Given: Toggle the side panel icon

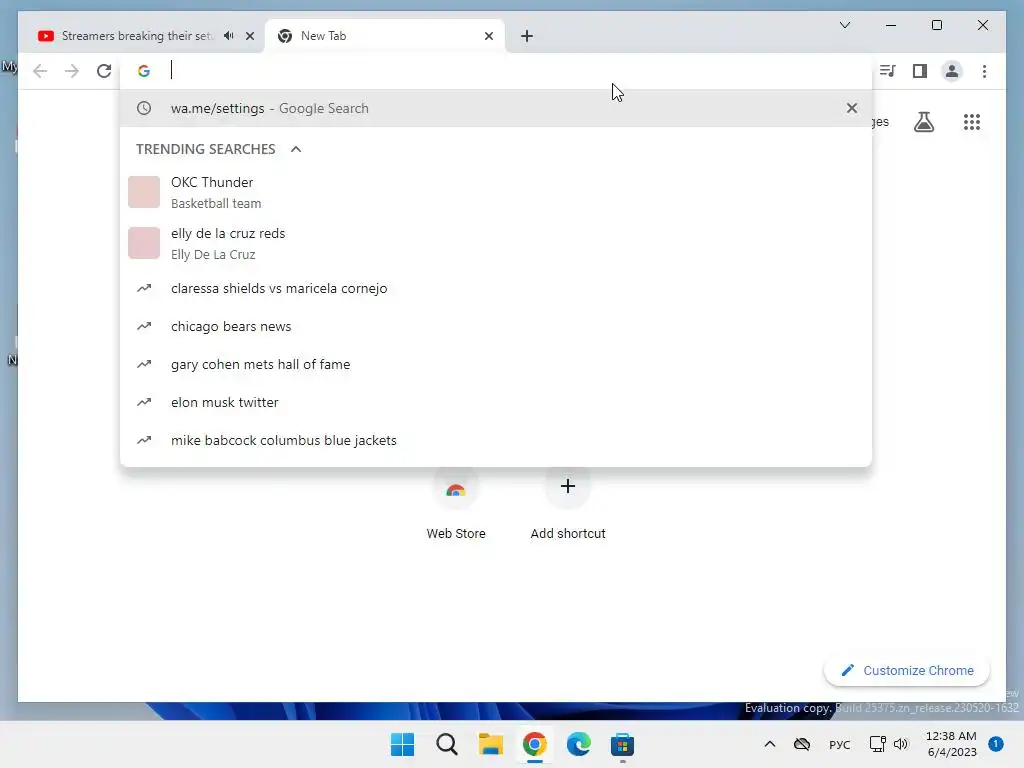Looking at the screenshot, I should point(920,71).
